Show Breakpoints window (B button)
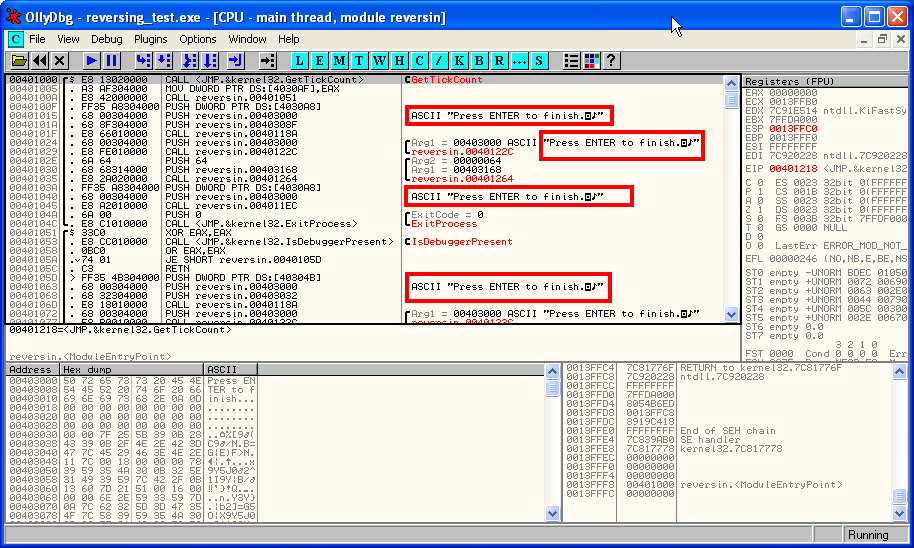The width and height of the screenshot is (914, 548). (479, 61)
